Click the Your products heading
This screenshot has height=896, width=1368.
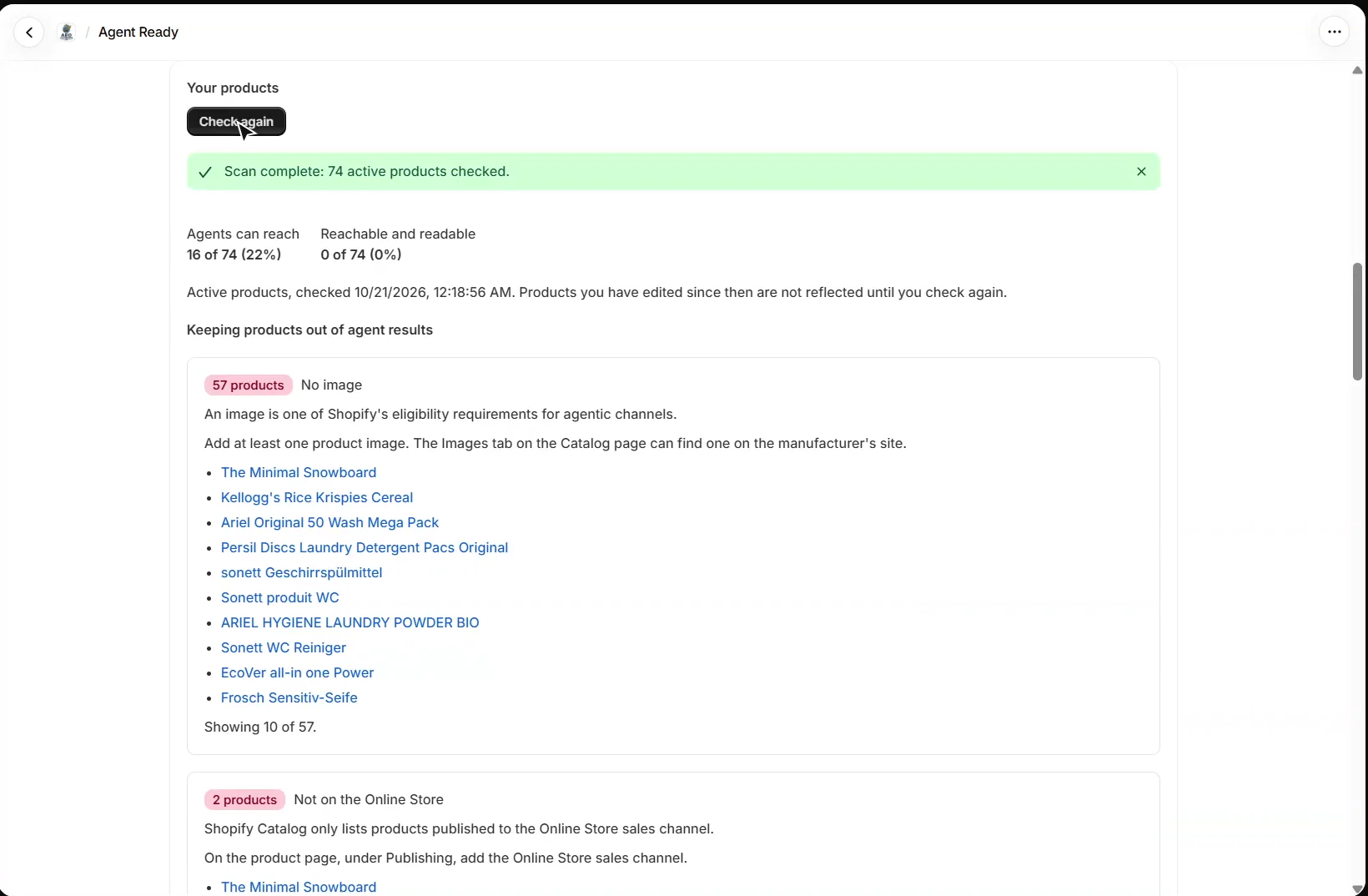233,88
